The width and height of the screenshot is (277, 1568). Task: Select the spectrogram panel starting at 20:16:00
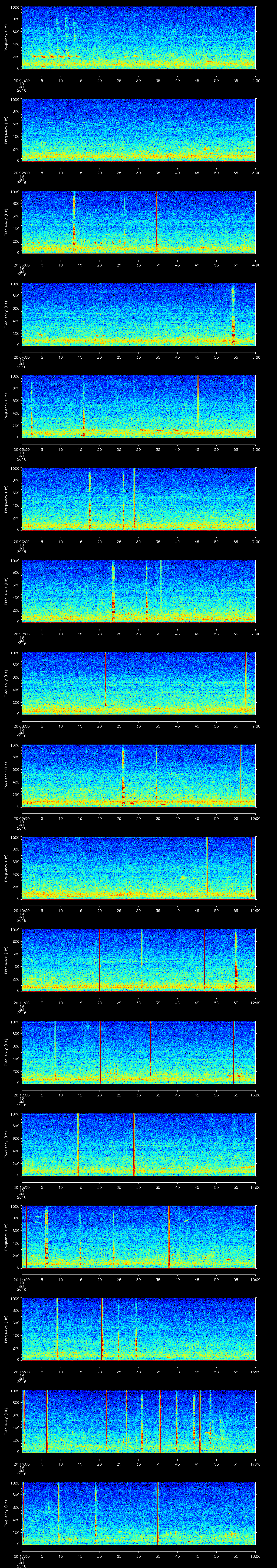tap(139, 1421)
